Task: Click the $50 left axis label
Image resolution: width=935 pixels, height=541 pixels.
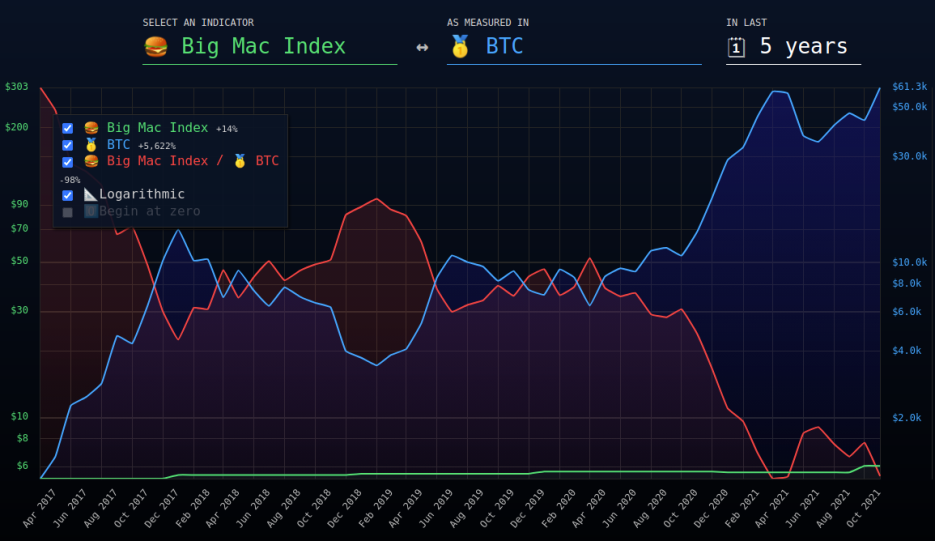Action: click(x=20, y=261)
